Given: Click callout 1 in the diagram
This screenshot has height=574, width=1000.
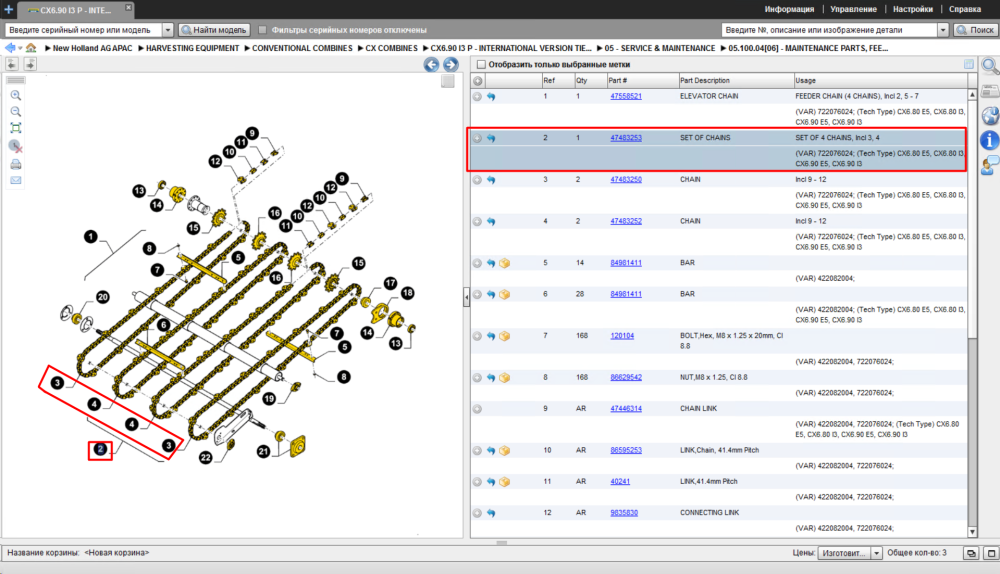Looking at the screenshot, I should pos(91,237).
